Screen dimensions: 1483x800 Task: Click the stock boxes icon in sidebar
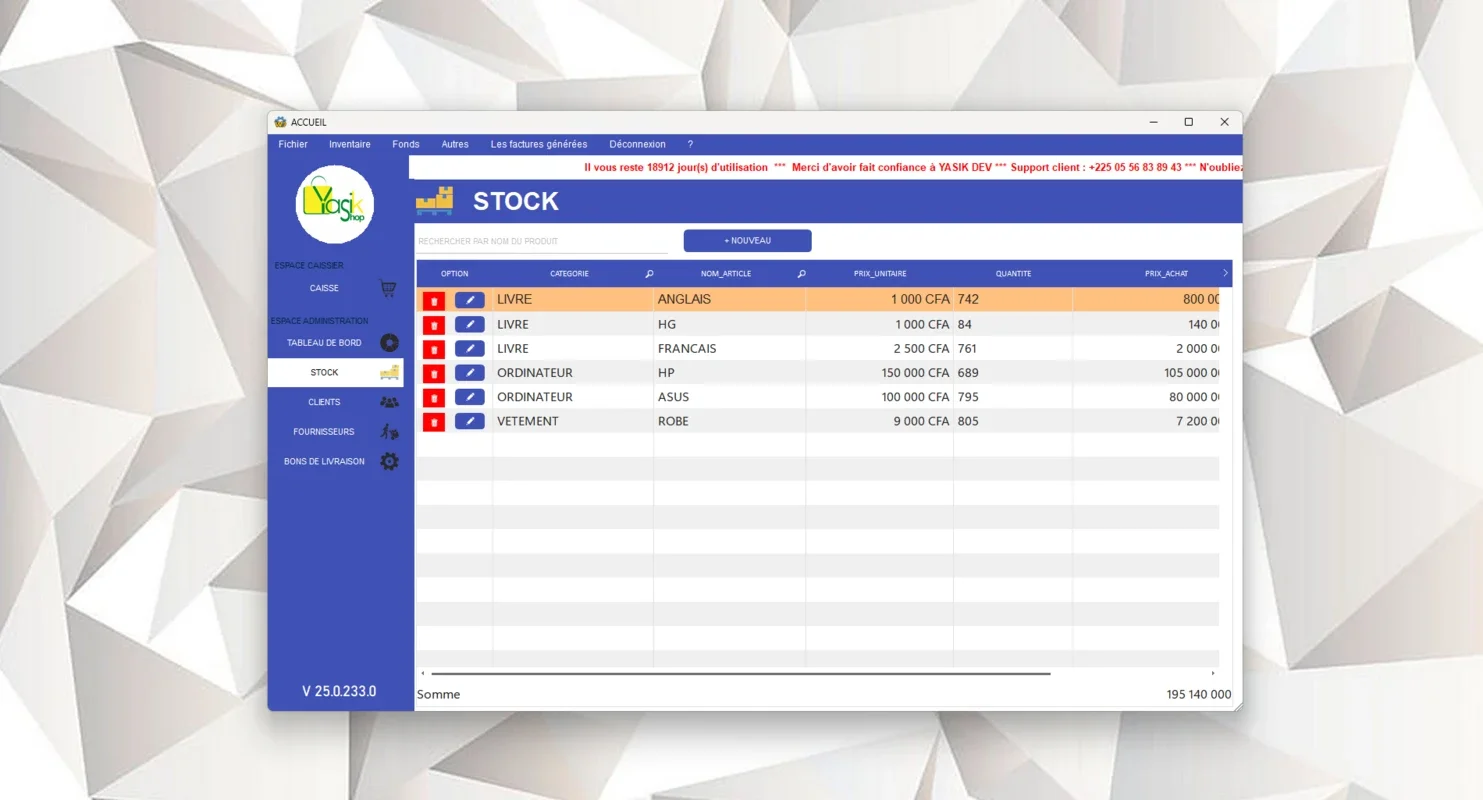[389, 372]
